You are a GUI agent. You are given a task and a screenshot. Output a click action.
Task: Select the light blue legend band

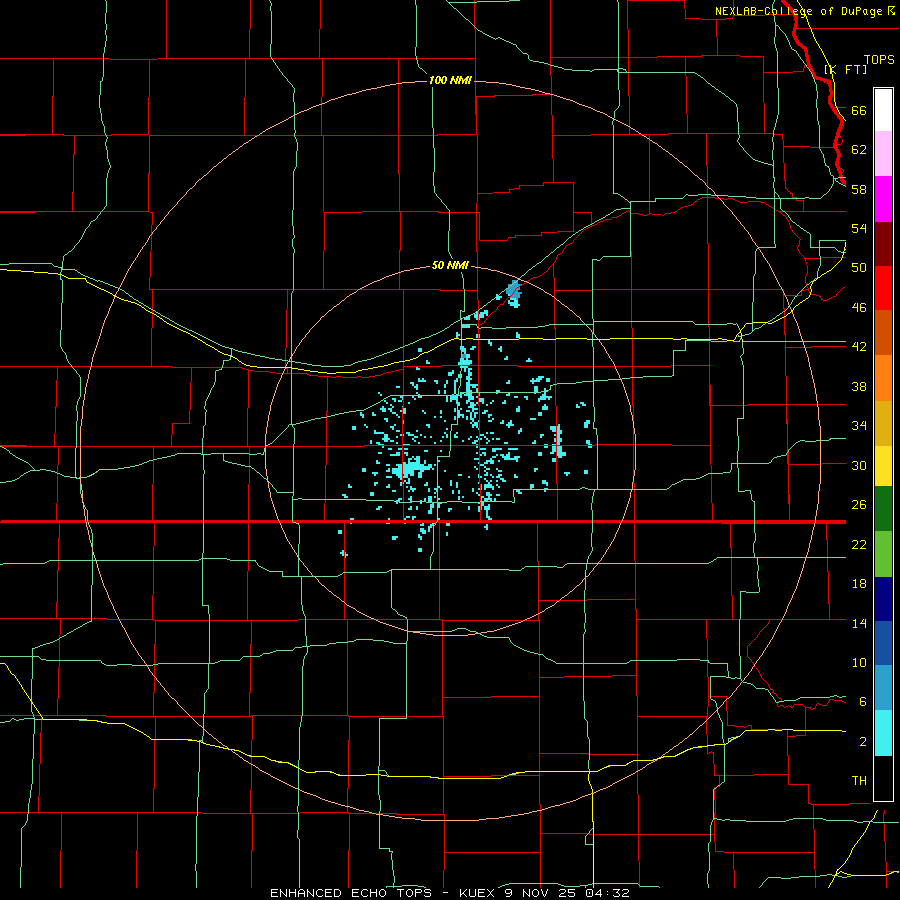(x=883, y=688)
